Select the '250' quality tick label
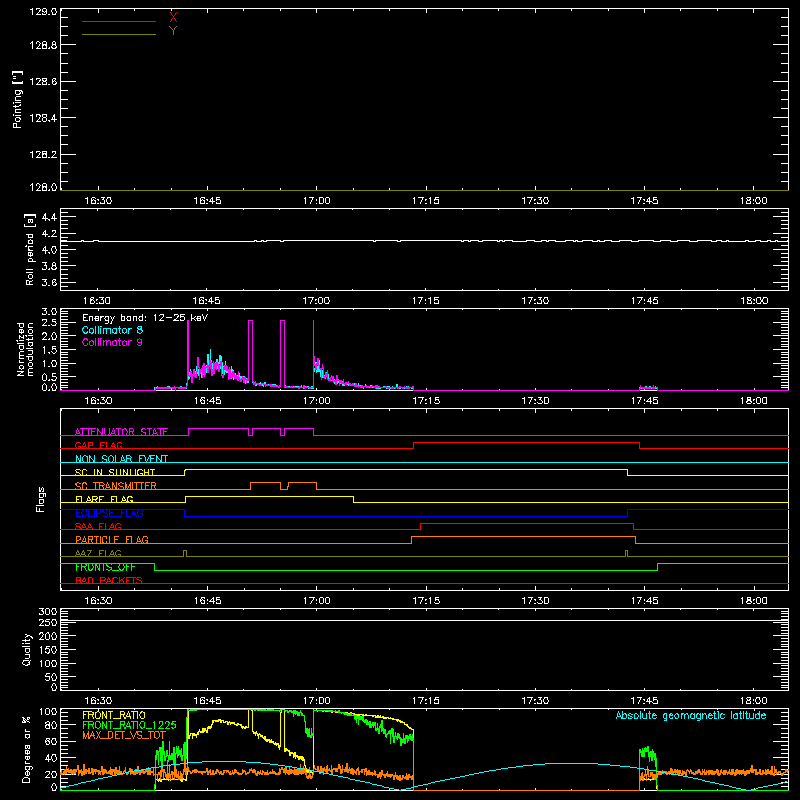The image size is (800, 800). click(x=47, y=623)
